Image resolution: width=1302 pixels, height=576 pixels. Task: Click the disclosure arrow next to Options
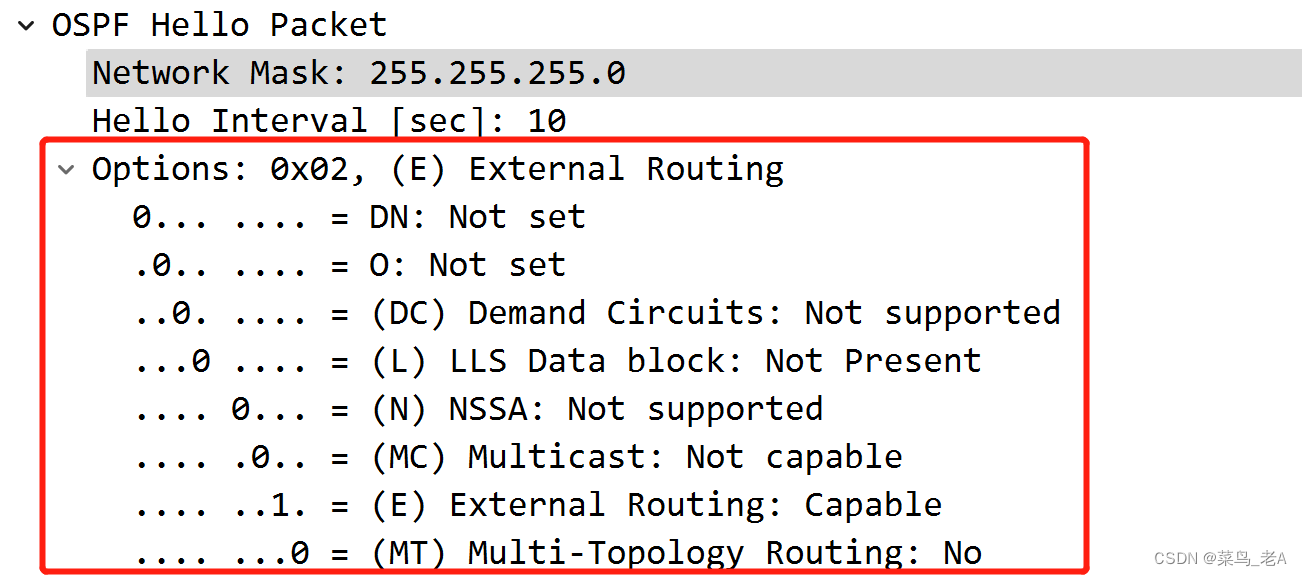(x=66, y=168)
